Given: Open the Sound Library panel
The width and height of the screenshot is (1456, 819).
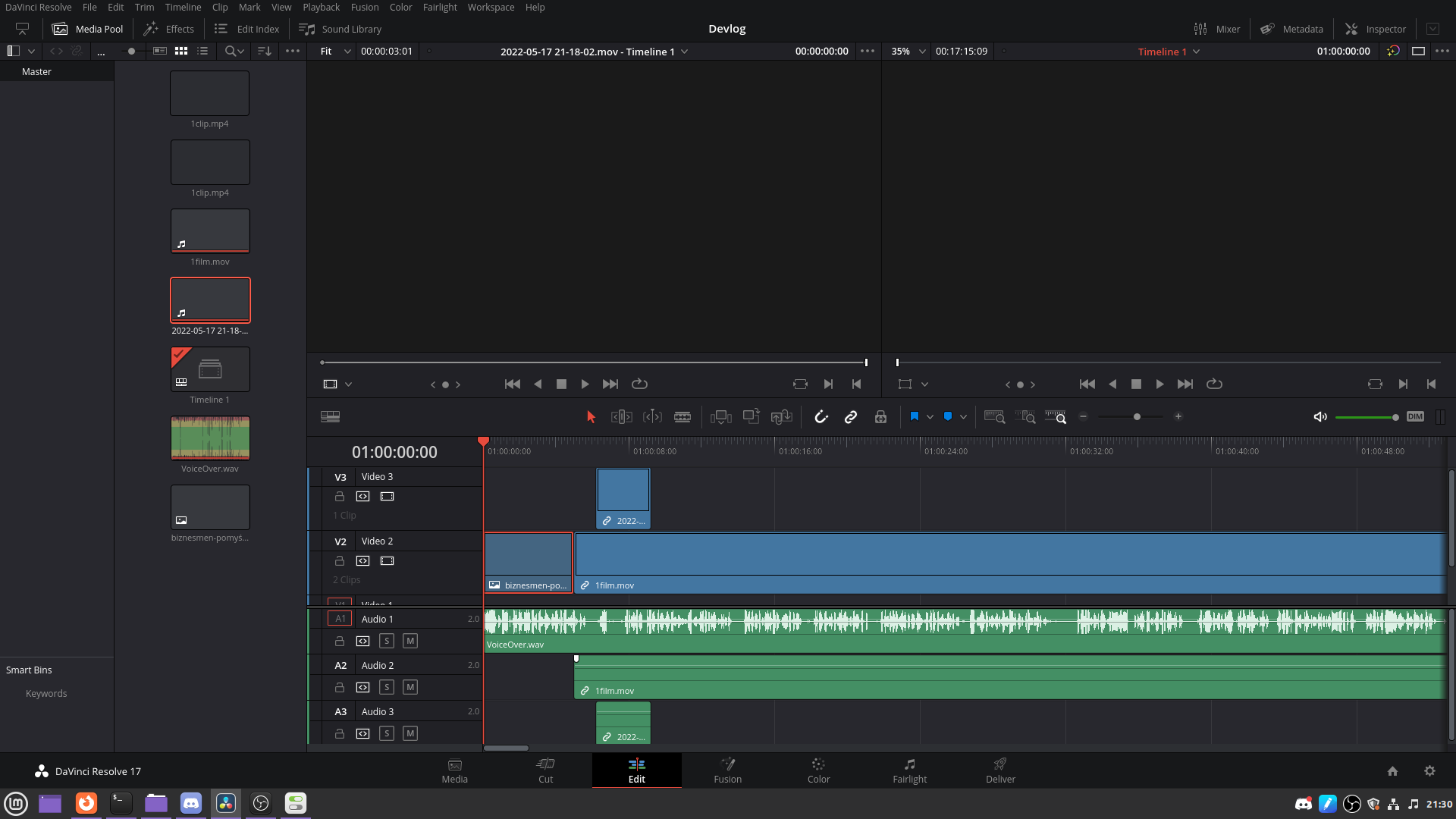Looking at the screenshot, I should [x=340, y=29].
